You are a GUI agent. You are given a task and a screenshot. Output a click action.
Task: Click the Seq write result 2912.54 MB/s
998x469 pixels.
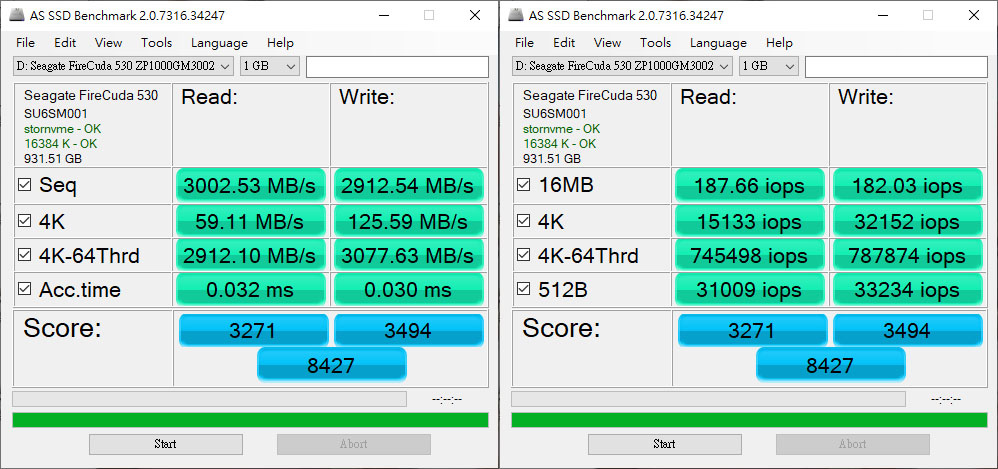click(x=408, y=186)
